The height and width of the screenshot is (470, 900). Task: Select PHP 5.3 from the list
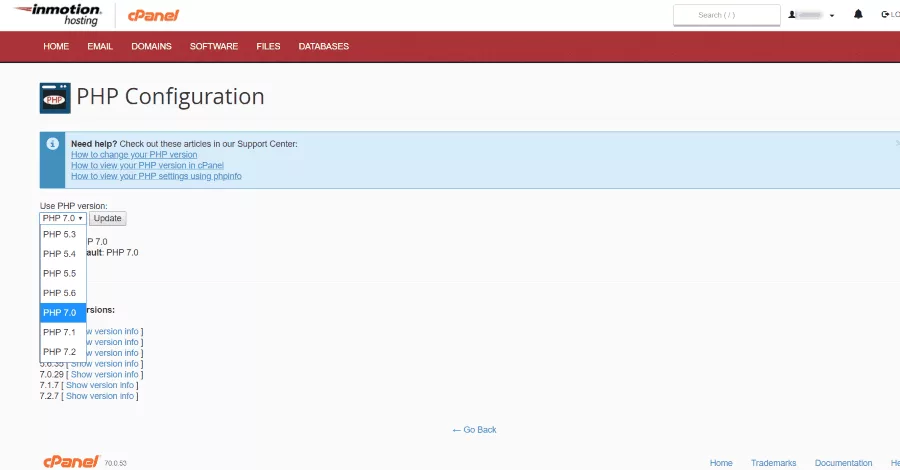(x=63, y=234)
